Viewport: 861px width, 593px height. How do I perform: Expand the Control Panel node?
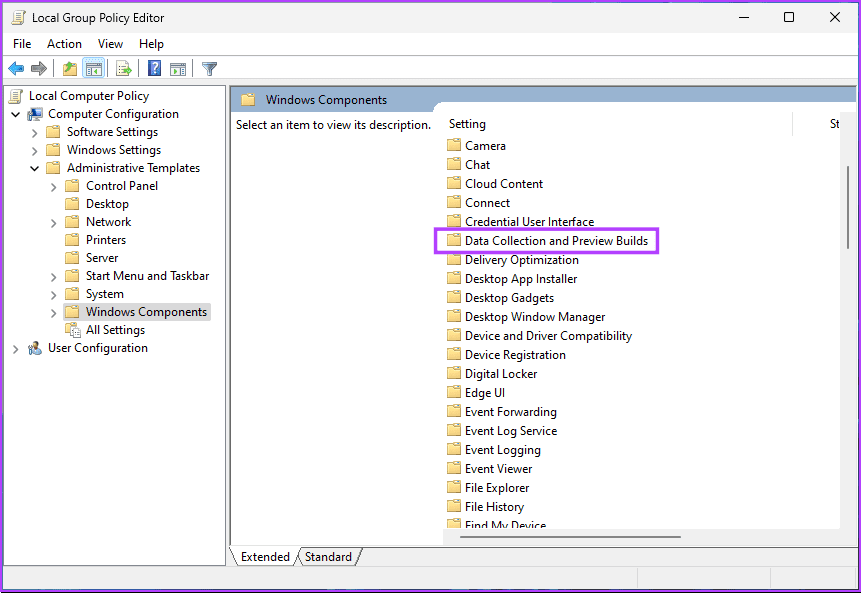click(53, 187)
